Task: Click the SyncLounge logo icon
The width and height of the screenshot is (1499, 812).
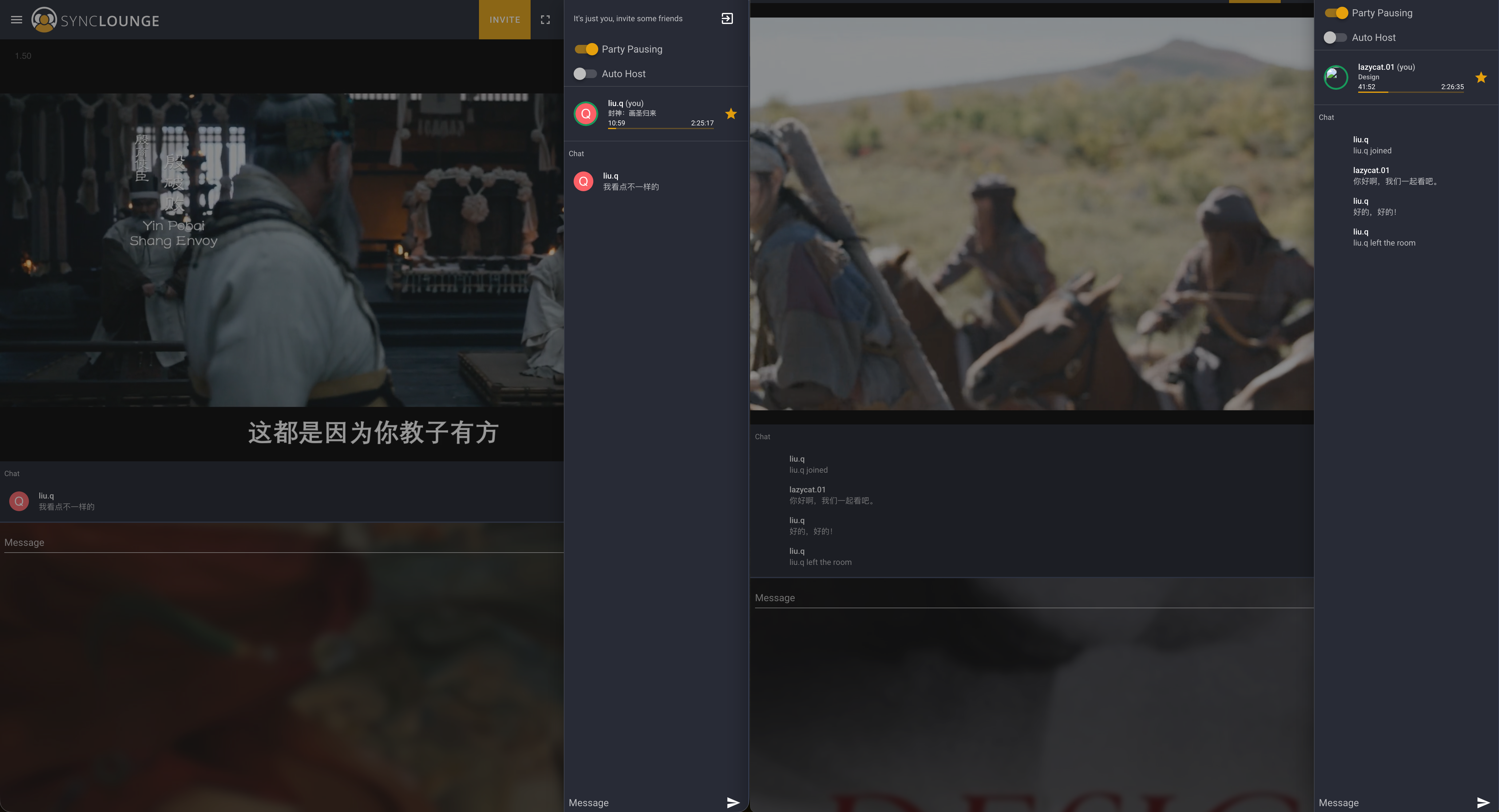Action: coord(44,20)
